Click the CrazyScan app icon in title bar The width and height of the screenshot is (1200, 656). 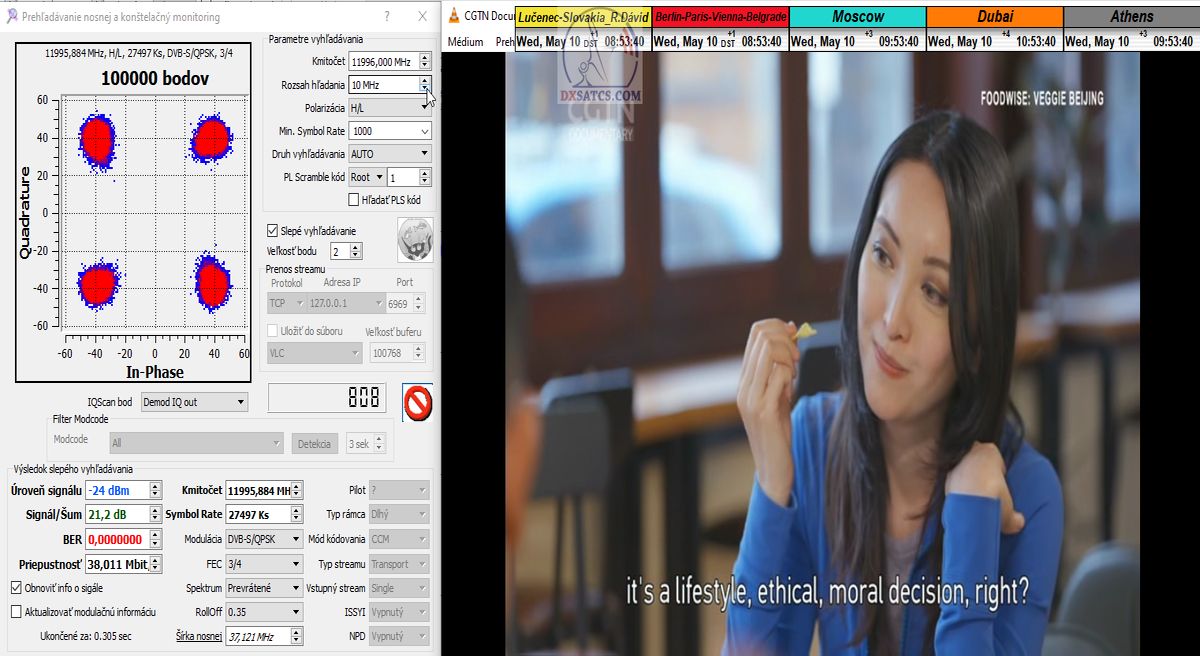pyautogui.click(x=12, y=16)
